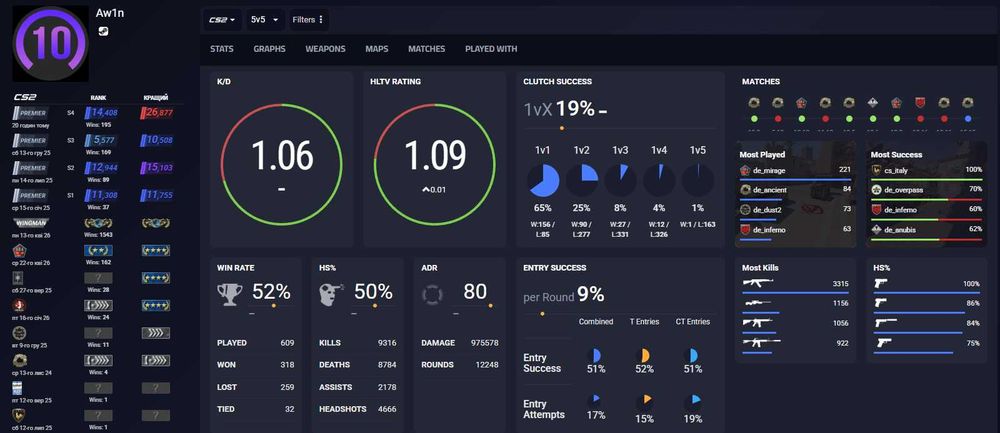The width and height of the screenshot is (1000, 433).
Task: Click the de_mirage map icon in Most Played
Action: 745,170
